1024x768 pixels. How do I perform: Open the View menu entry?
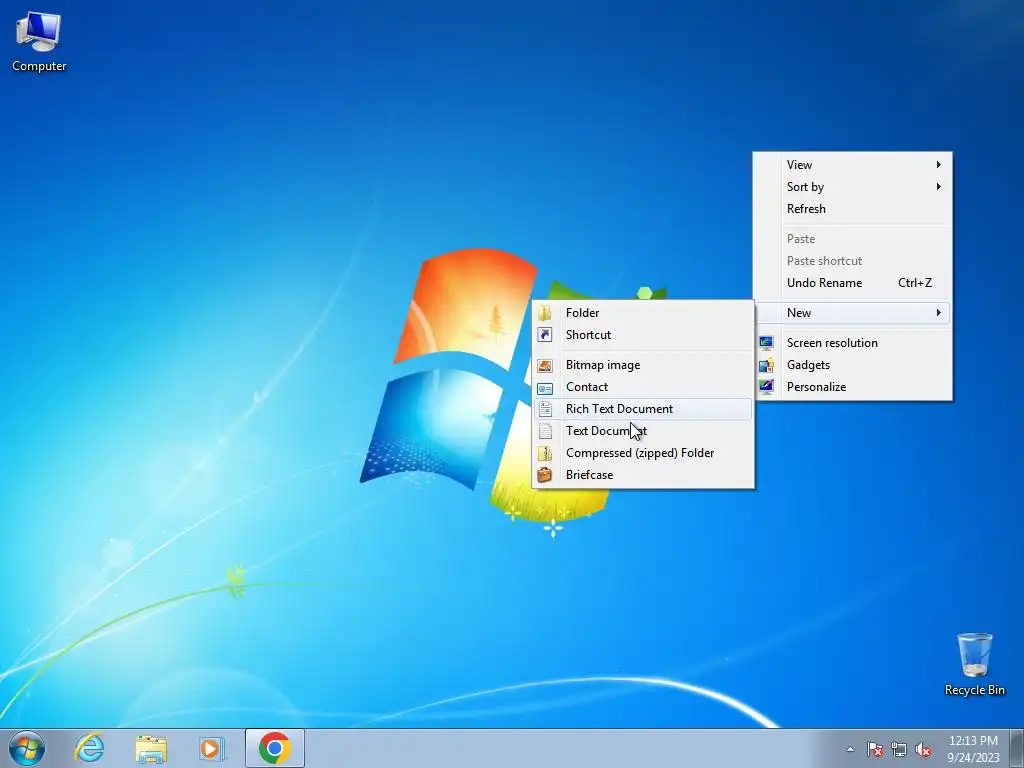coord(852,165)
